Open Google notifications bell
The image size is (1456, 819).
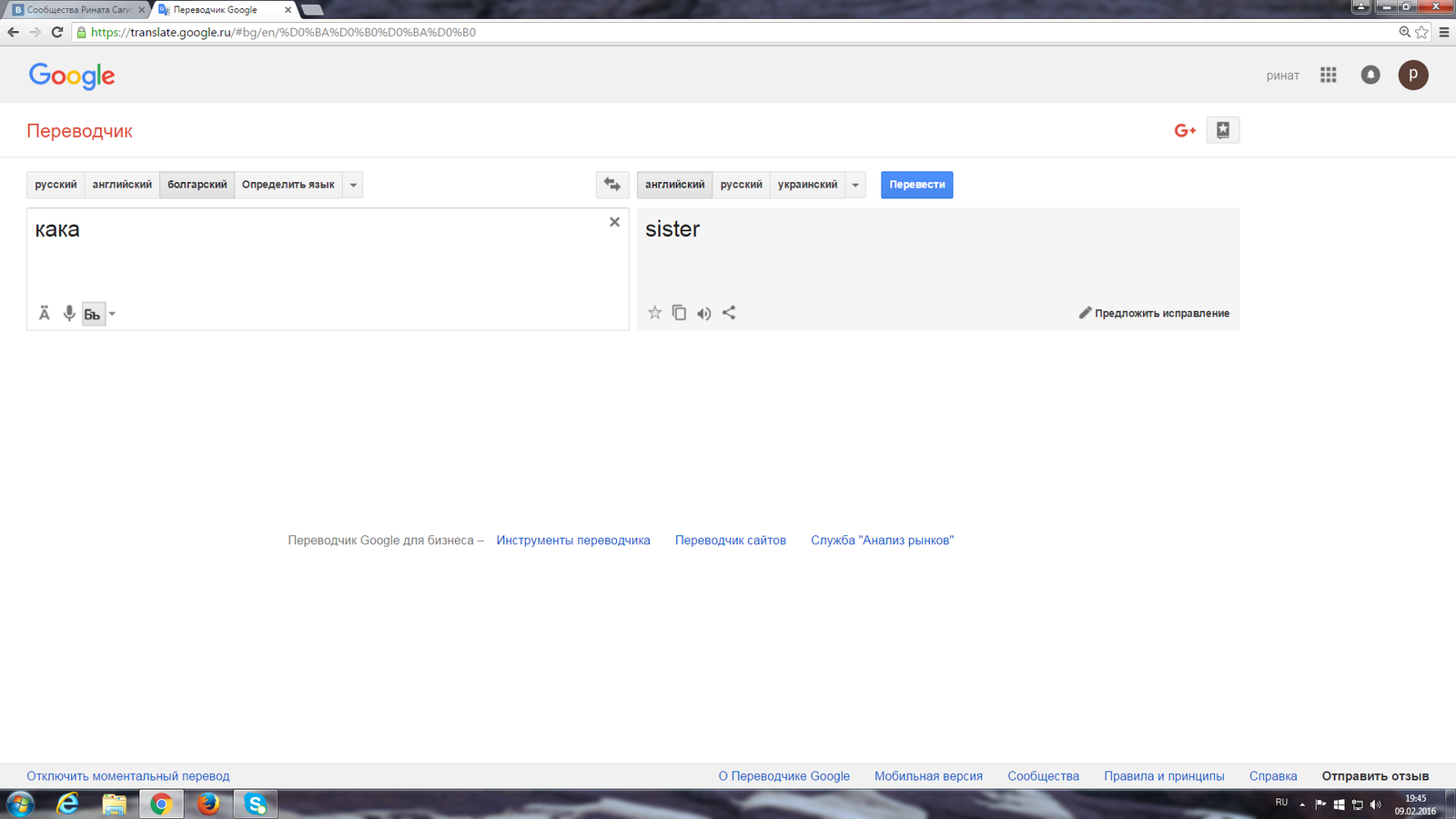(1370, 76)
